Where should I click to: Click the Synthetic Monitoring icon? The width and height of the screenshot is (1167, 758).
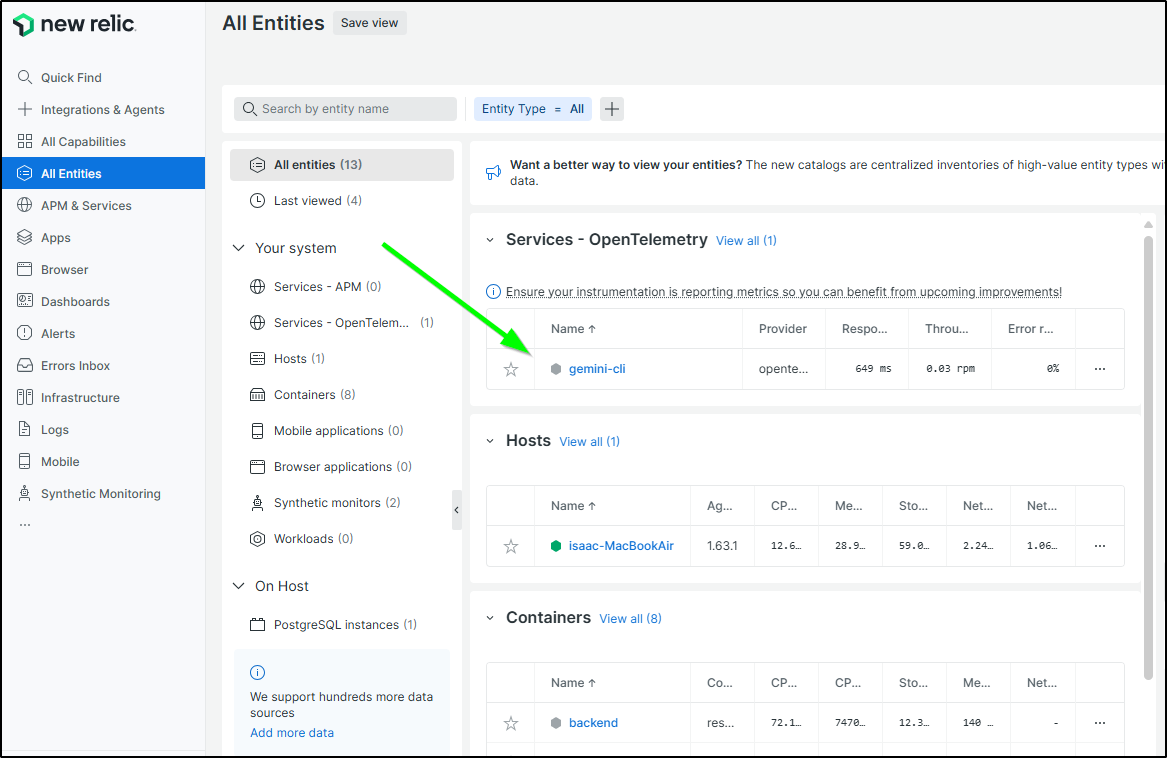(x=25, y=493)
